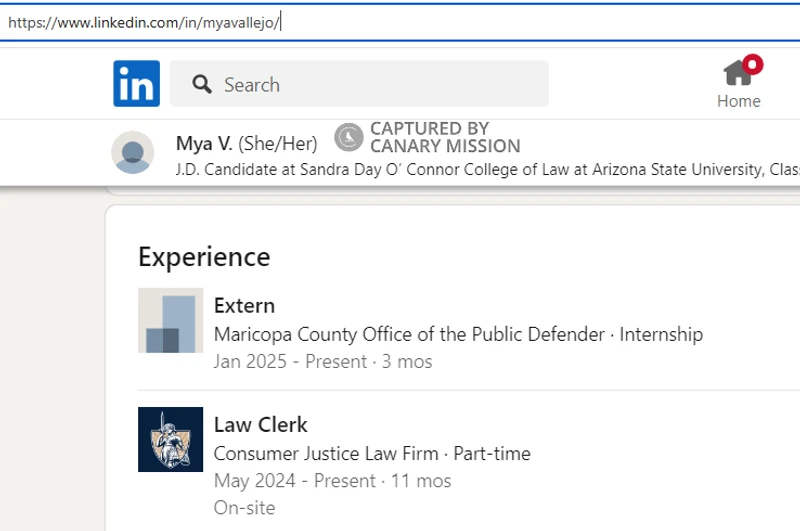
Task: Click the J.D. Candidate headline text
Action: (487, 169)
